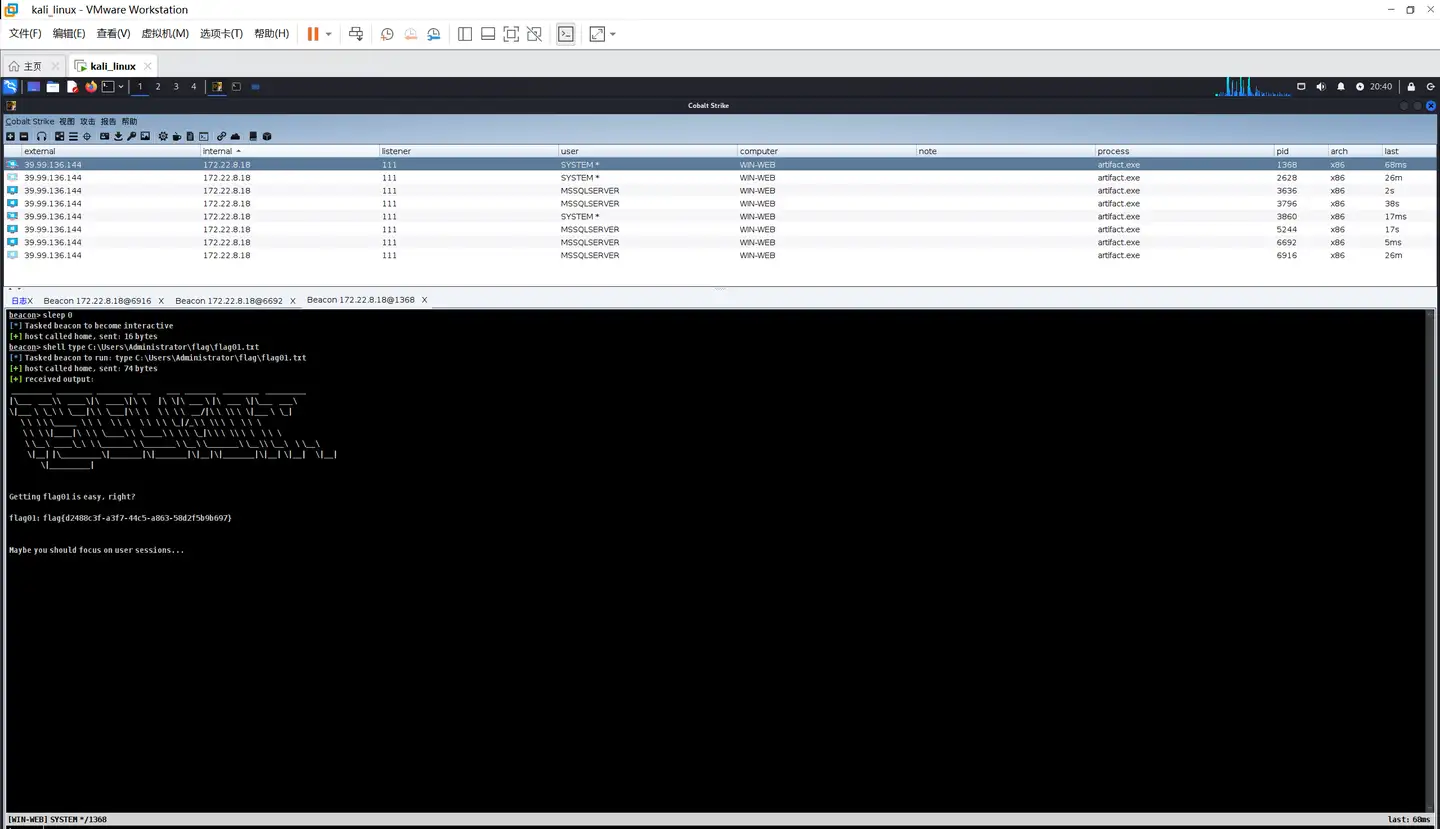
Task: Open the 报告 menu in Cobalt Strike
Action: point(108,122)
